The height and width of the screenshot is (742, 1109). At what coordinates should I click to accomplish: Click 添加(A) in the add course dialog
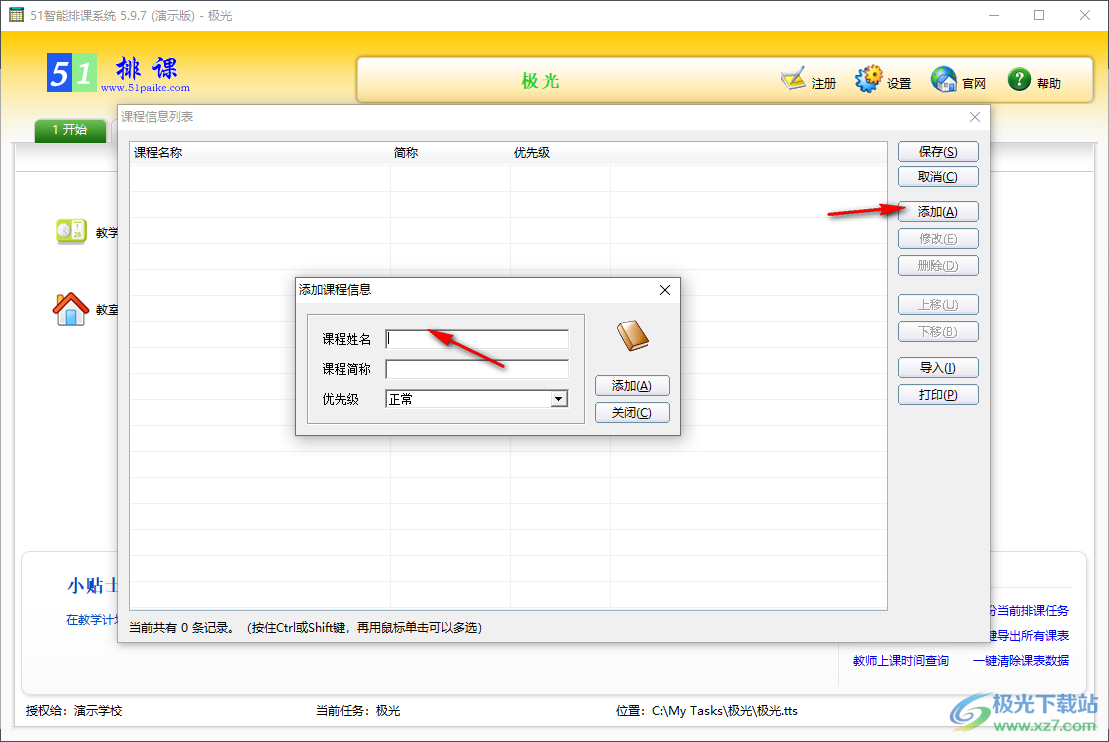click(x=632, y=386)
